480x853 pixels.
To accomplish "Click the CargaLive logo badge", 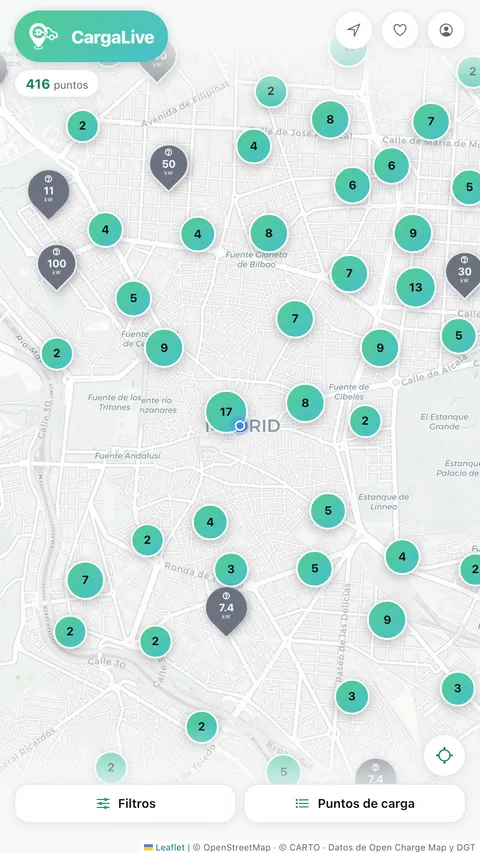I will (x=91, y=36).
